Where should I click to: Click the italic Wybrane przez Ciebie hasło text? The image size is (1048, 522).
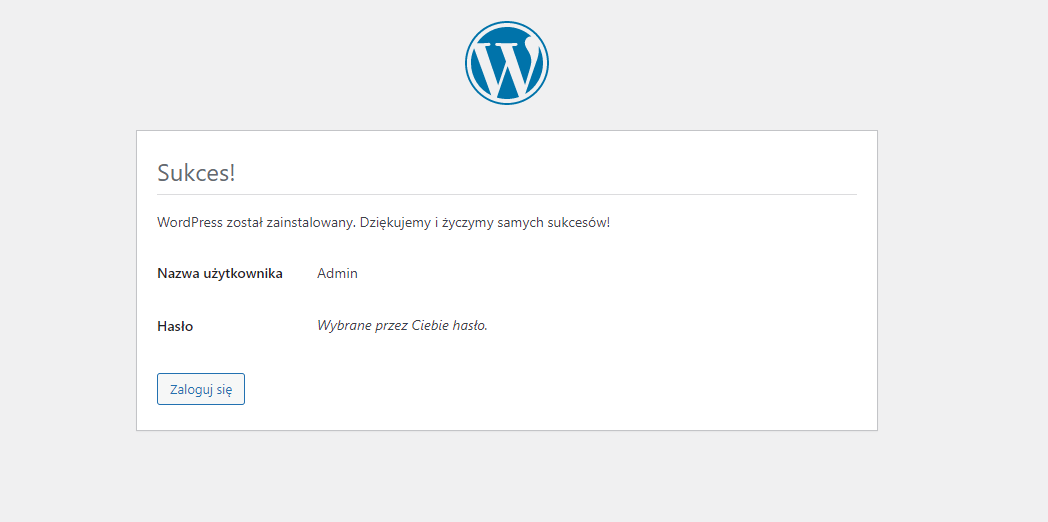click(402, 325)
